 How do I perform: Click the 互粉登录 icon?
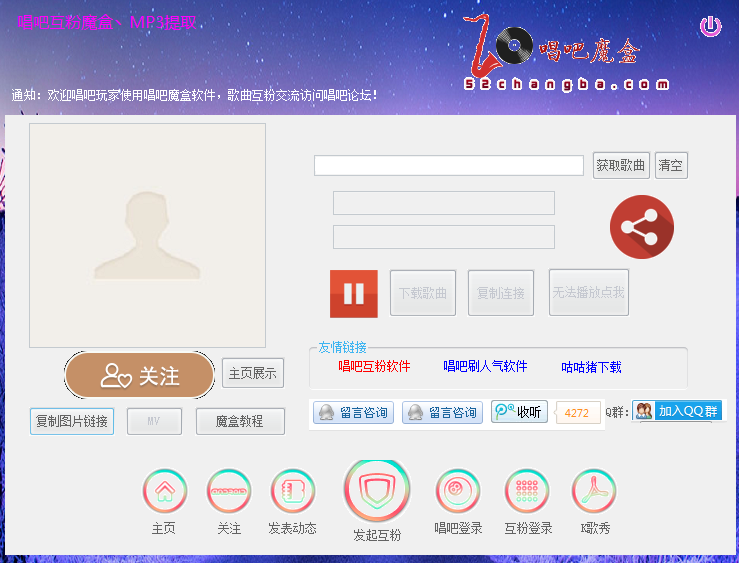[527, 491]
